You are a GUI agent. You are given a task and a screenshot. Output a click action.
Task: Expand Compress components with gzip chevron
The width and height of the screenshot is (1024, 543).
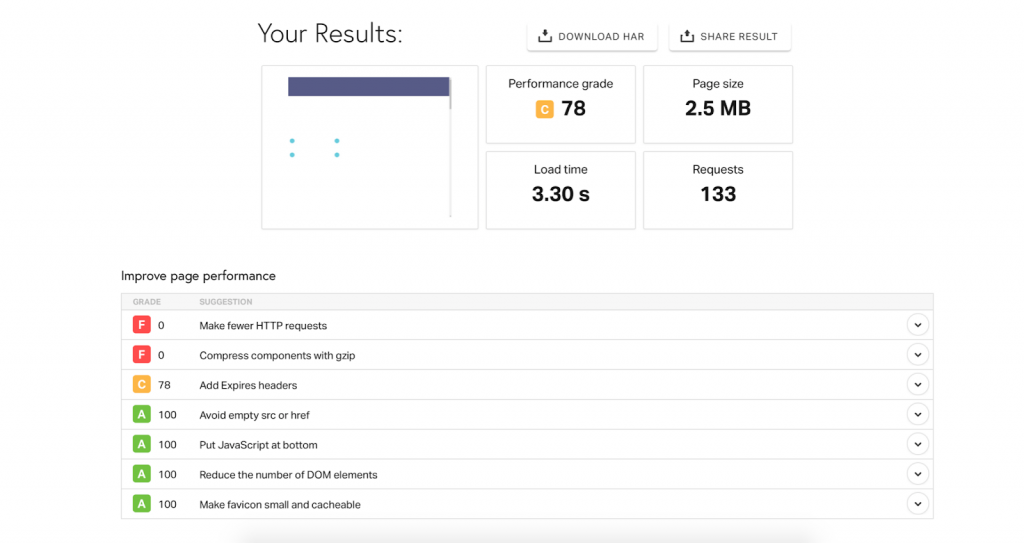tap(918, 355)
